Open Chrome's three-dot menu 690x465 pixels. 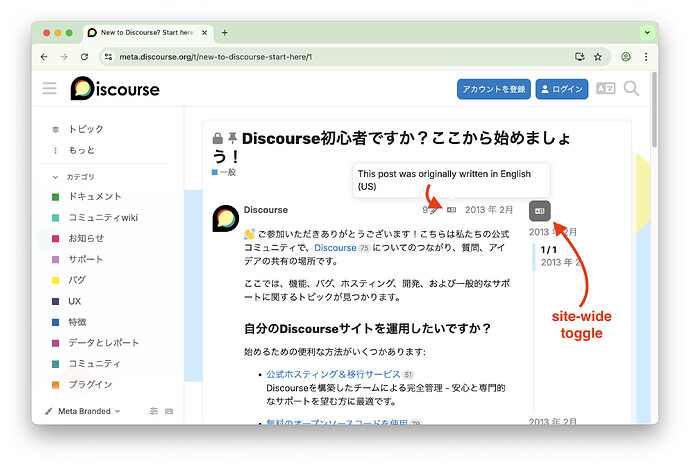pos(646,57)
